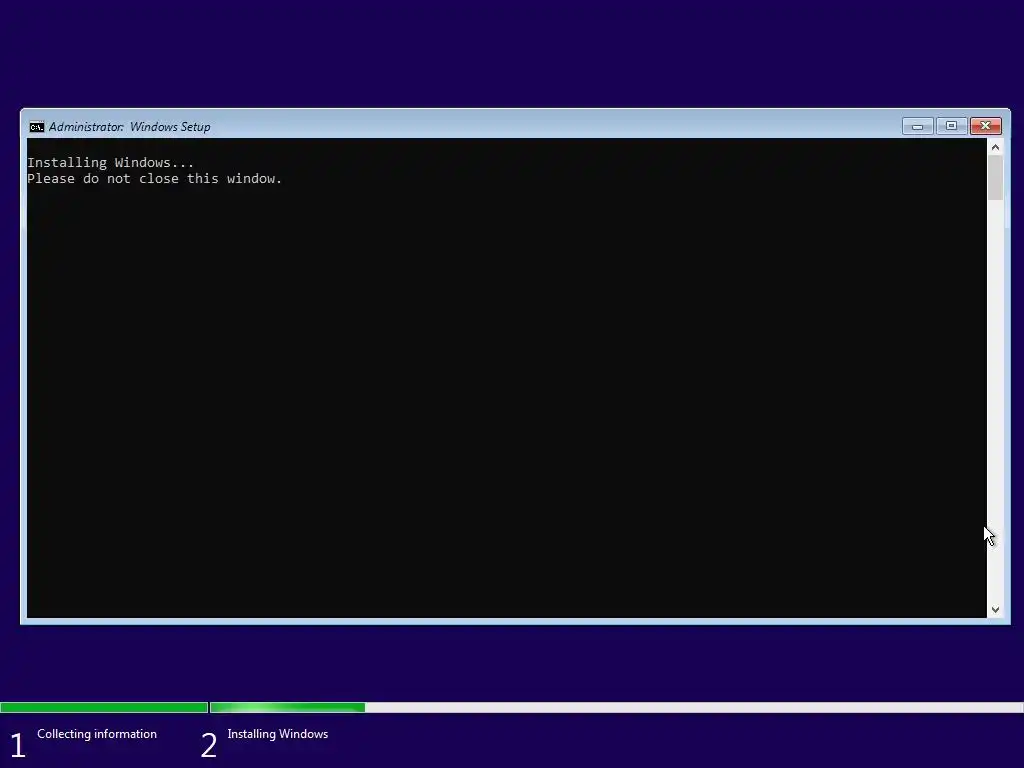This screenshot has width=1024, height=768.
Task: Click the "Administrator: Windows Setup" title text
Action: pos(129,127)
